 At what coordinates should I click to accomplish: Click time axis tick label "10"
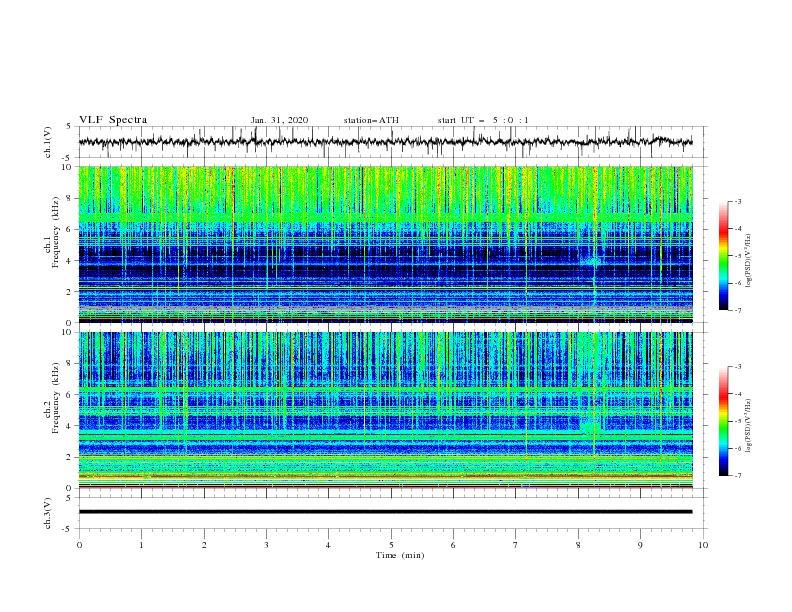point(703,545)
